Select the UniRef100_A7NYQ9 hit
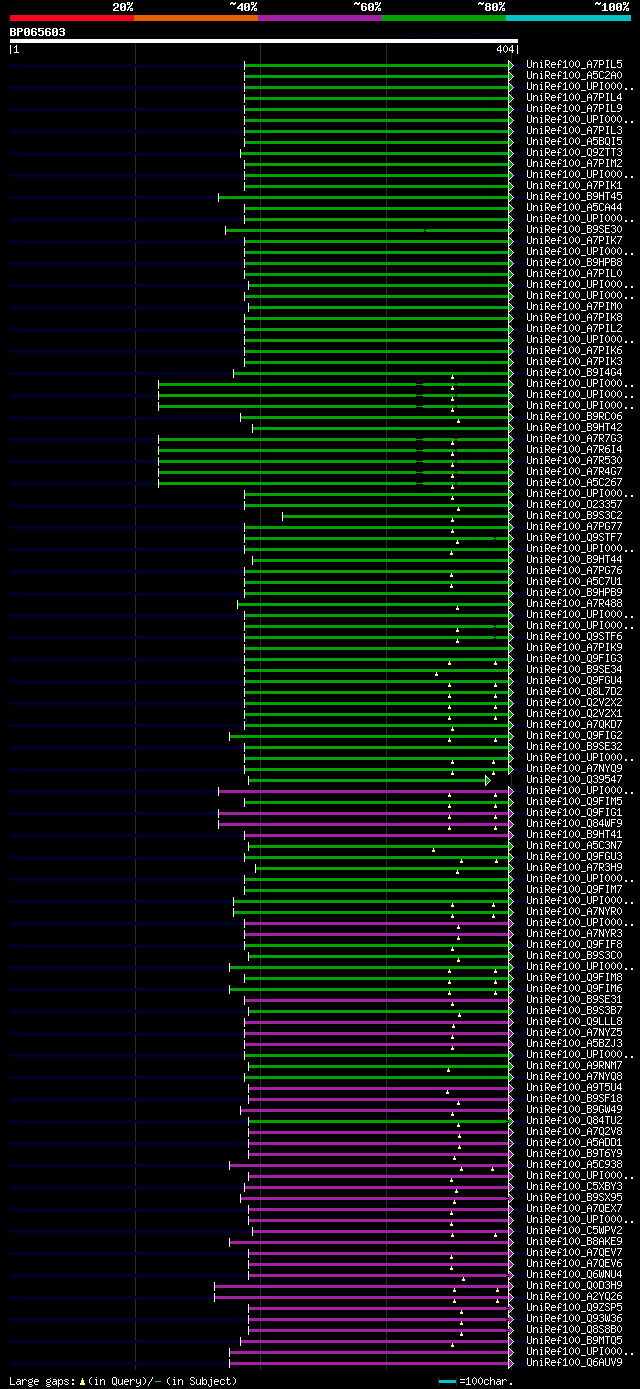The height and width of the screenshot is (1389, 640). coord(574,768)
